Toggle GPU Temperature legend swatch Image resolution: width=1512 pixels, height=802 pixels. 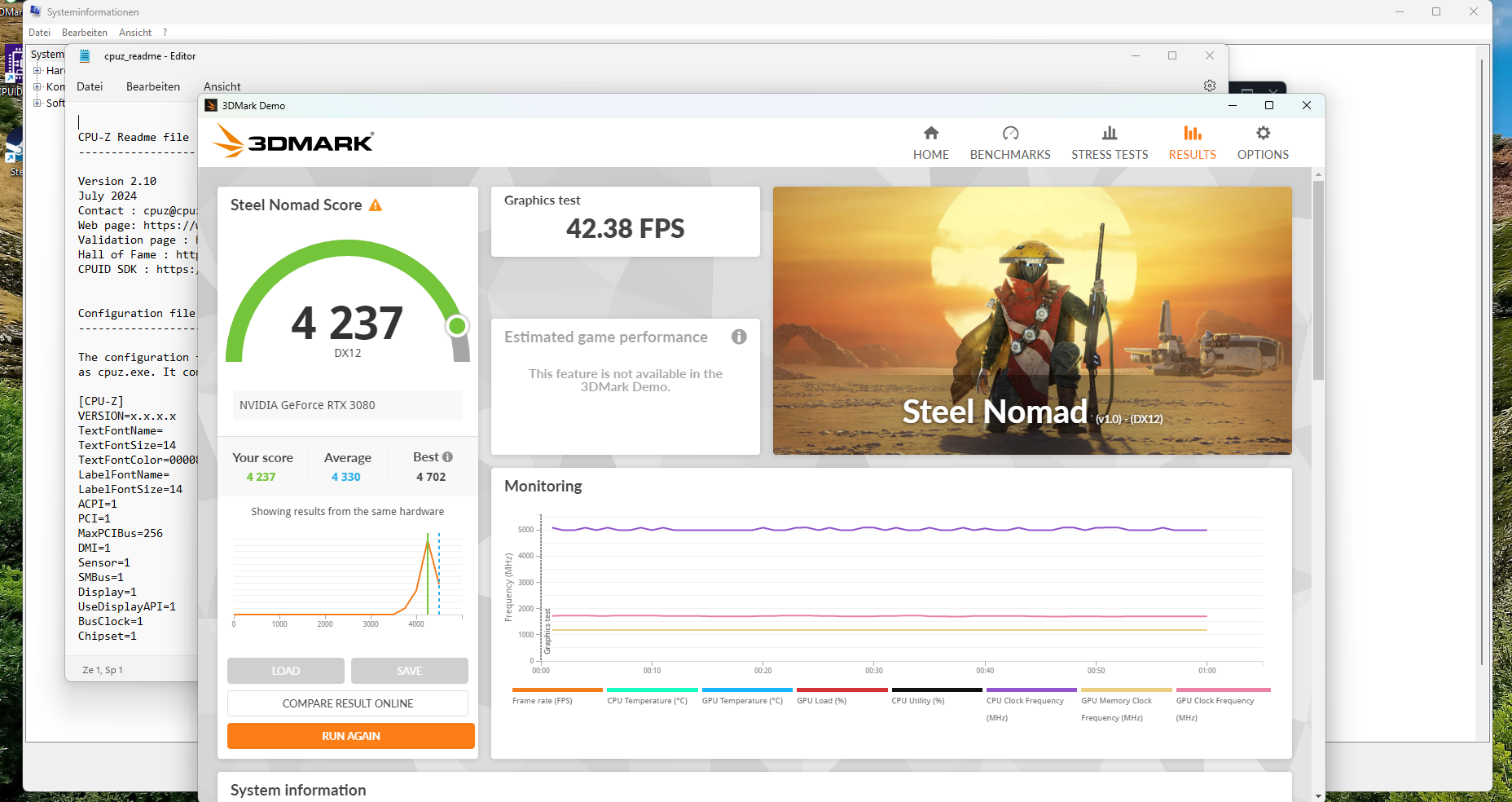point(747,690)
